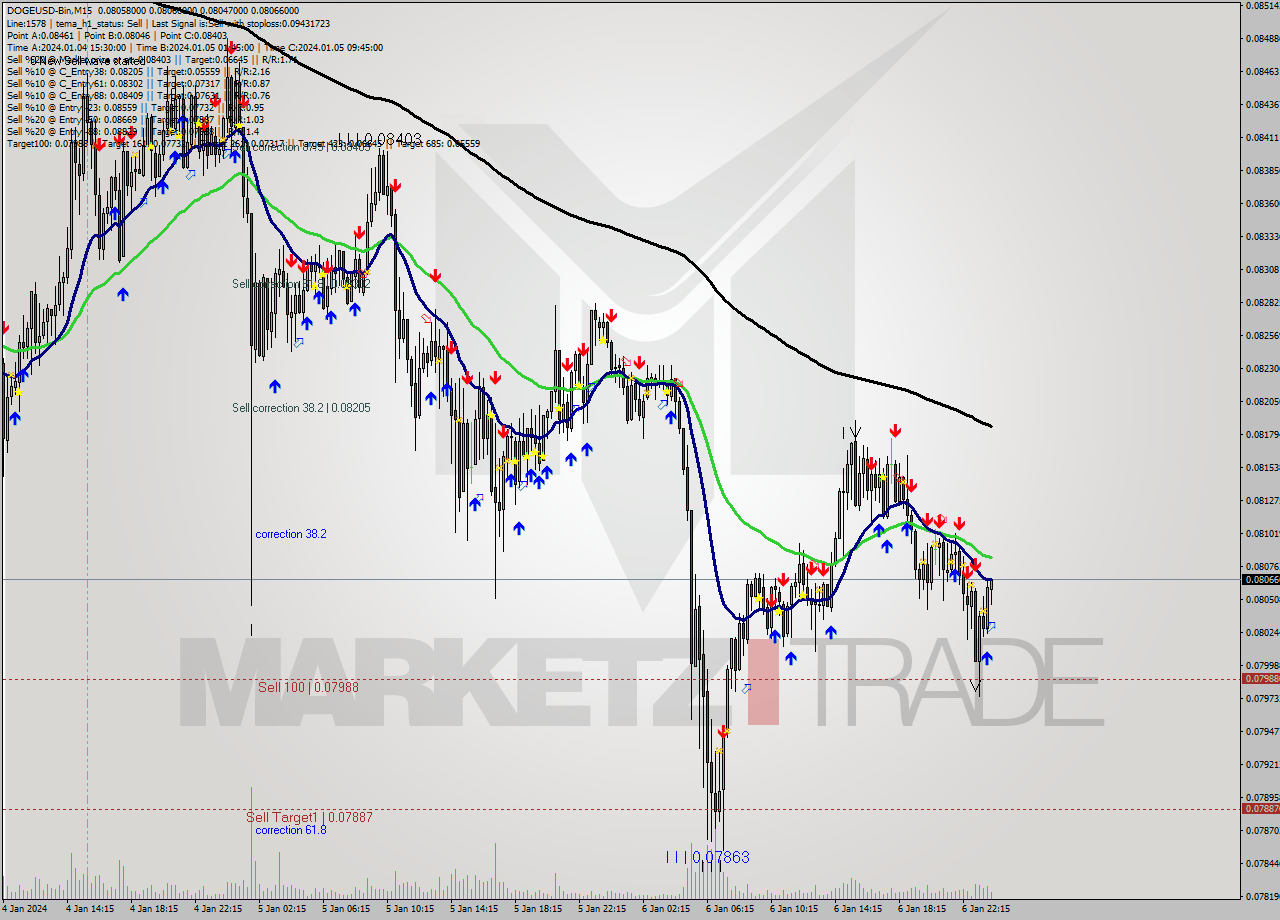The image size is (1280, 920).
Task: Click 0.08179 on the price axis
Action: tap(1262, 434)
